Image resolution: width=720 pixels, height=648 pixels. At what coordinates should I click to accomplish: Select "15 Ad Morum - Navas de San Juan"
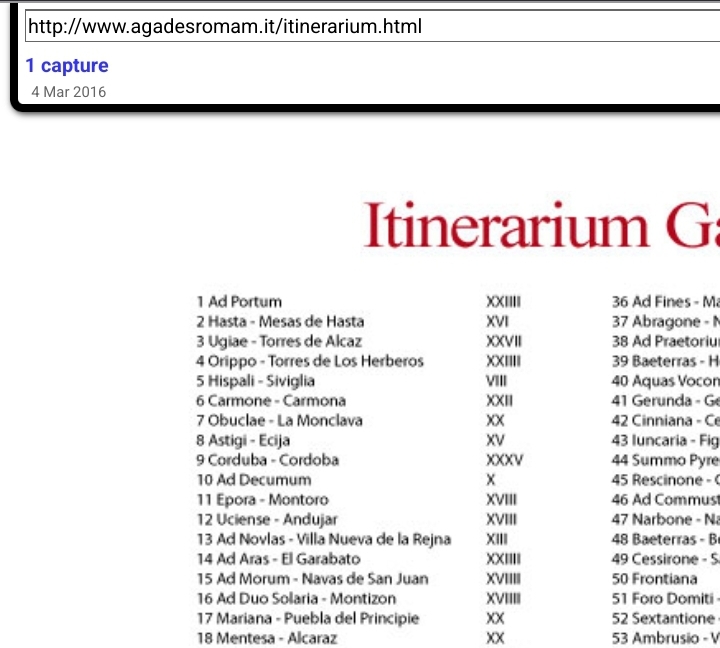click(x=312, y=579)
